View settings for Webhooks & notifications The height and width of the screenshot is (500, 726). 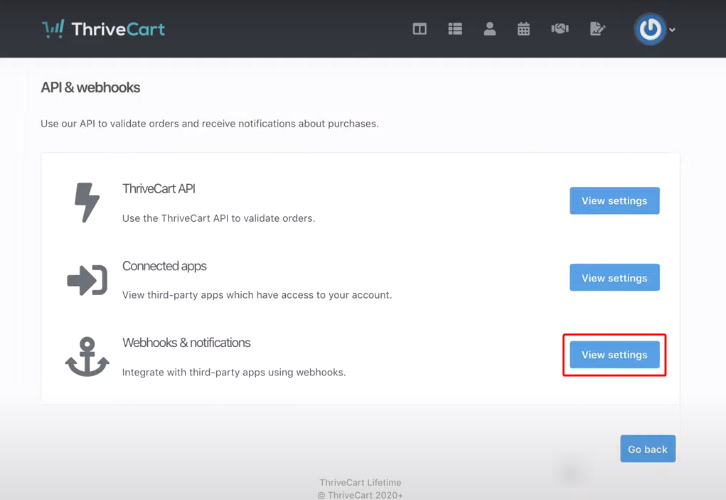[x=614, y=355]
